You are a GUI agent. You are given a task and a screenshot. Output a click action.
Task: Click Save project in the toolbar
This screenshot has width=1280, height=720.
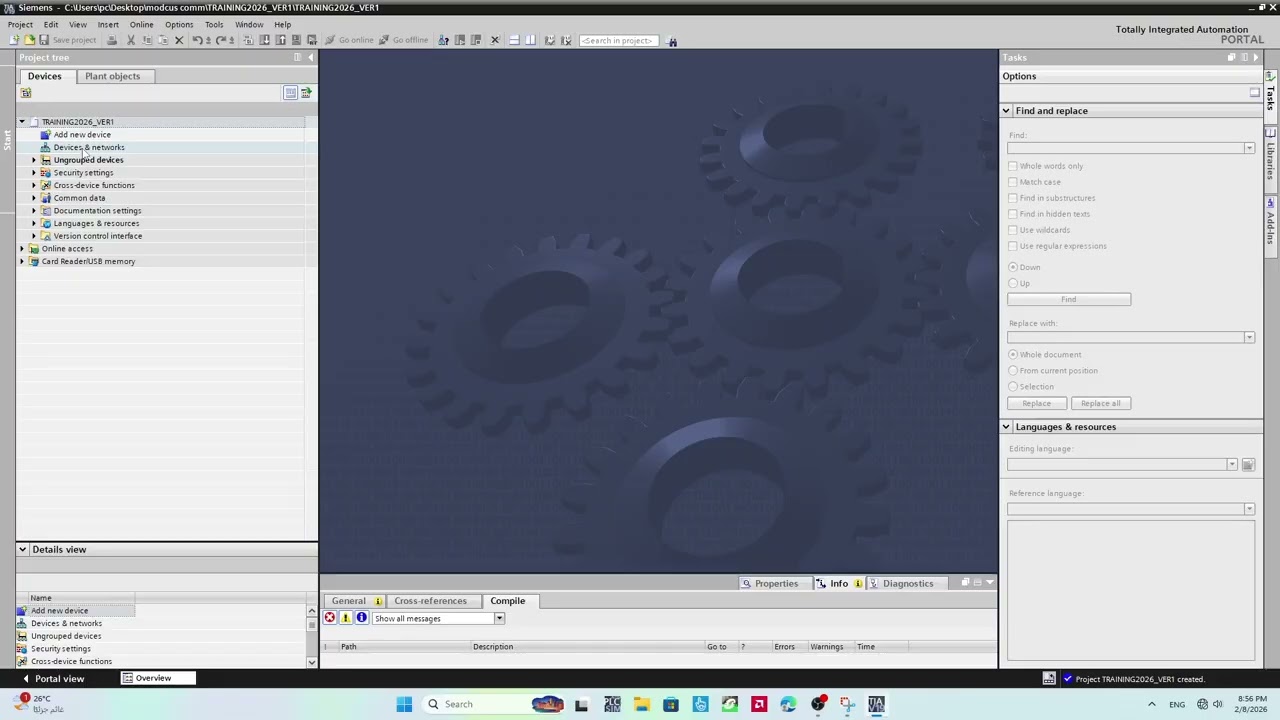tap(67, 40)
